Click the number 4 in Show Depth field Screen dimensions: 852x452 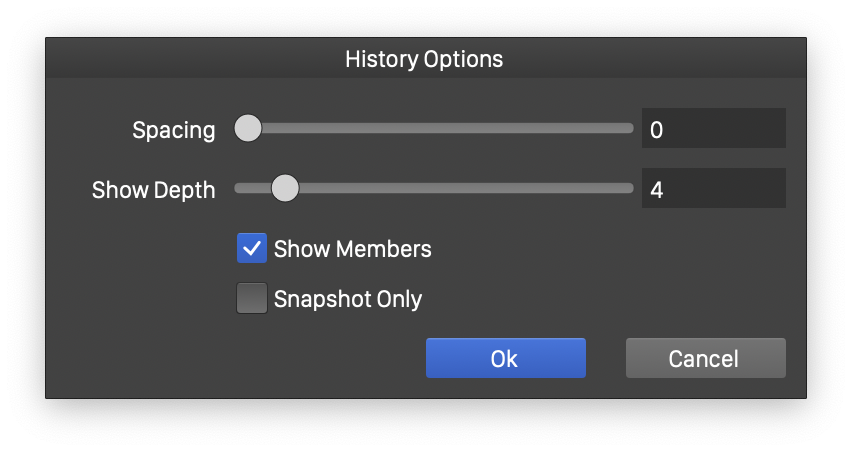657,189
